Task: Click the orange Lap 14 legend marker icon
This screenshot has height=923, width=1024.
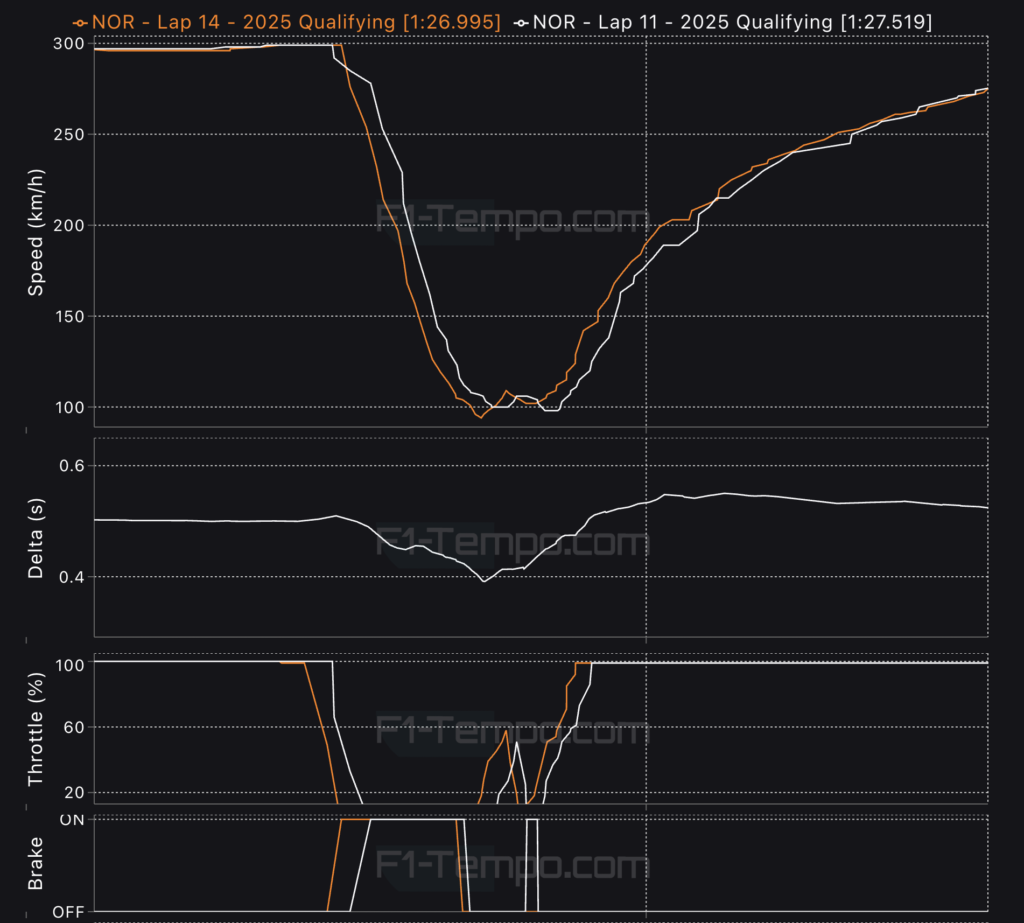Action: tap(80, 24)
